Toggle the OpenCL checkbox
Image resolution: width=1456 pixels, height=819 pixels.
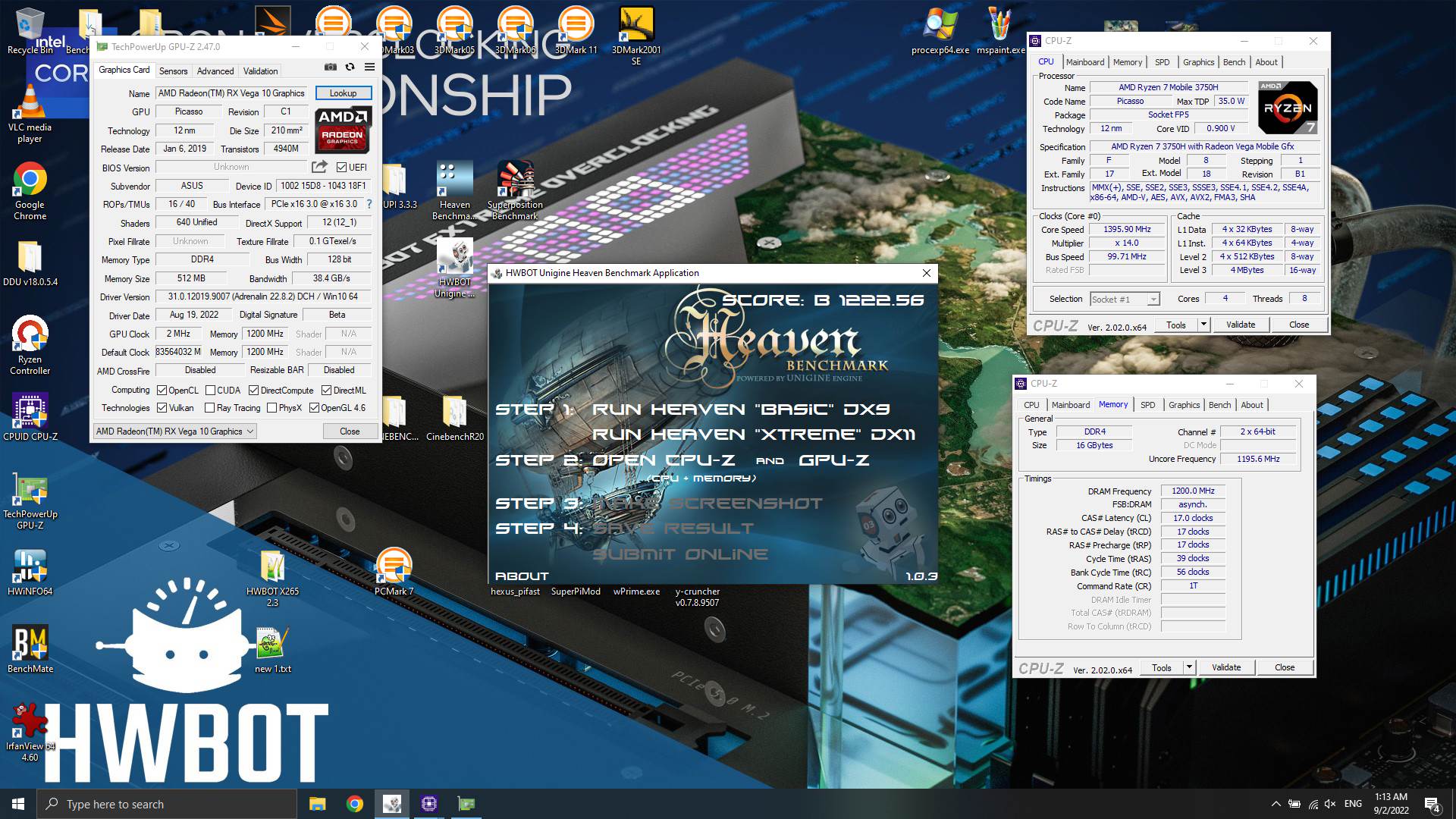(x=162, y=391)
